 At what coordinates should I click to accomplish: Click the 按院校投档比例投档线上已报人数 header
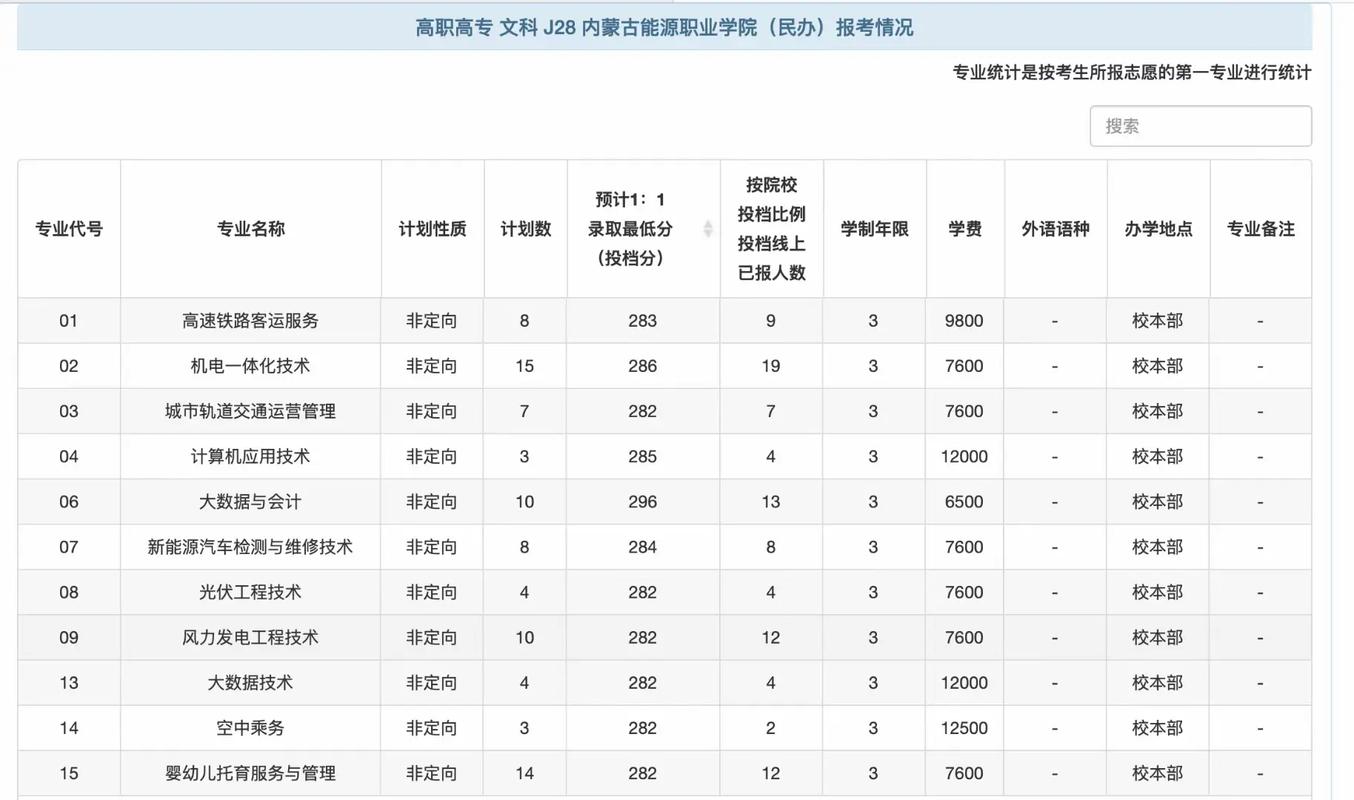point(772,229)
